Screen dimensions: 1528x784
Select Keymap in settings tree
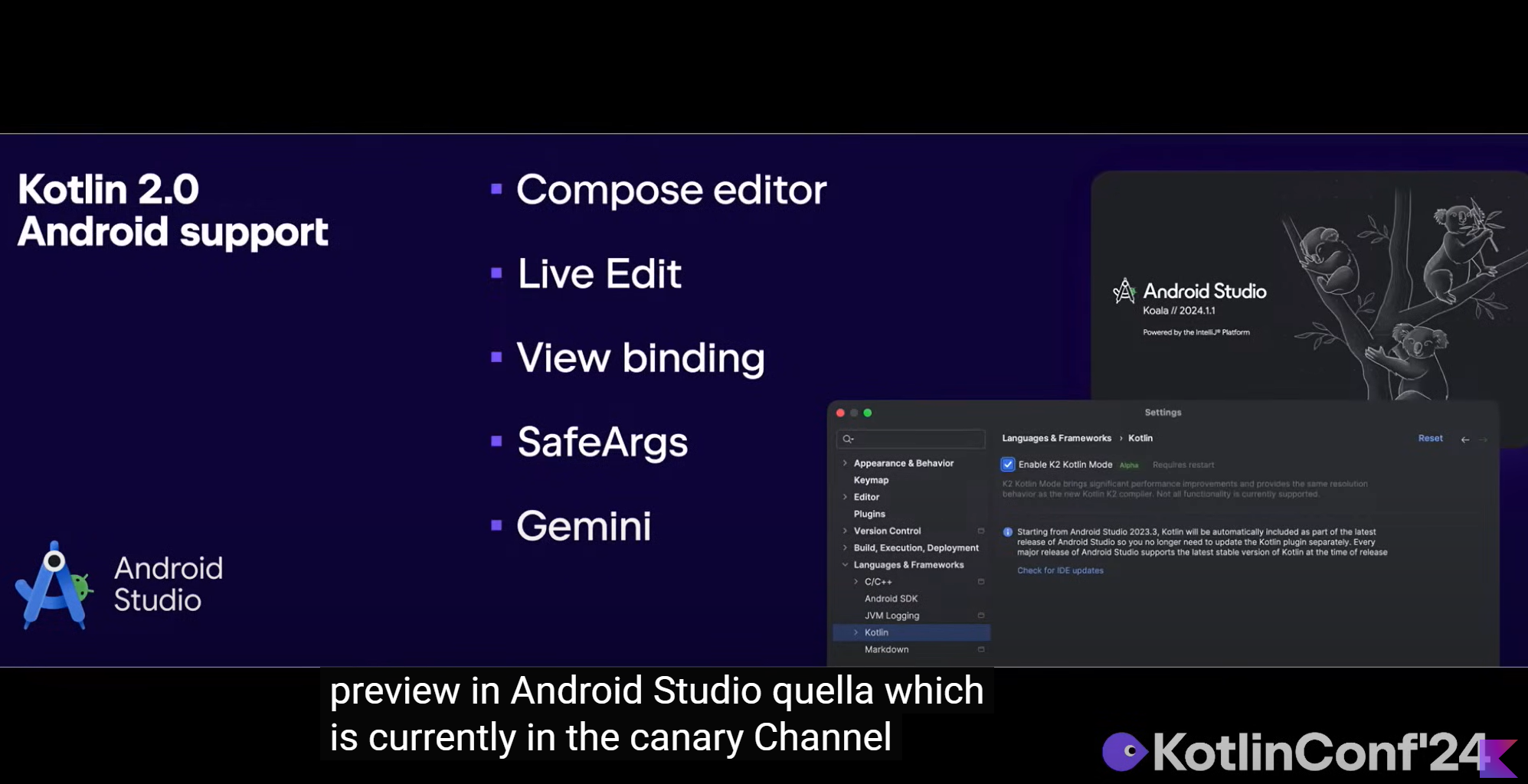point(871,480)
